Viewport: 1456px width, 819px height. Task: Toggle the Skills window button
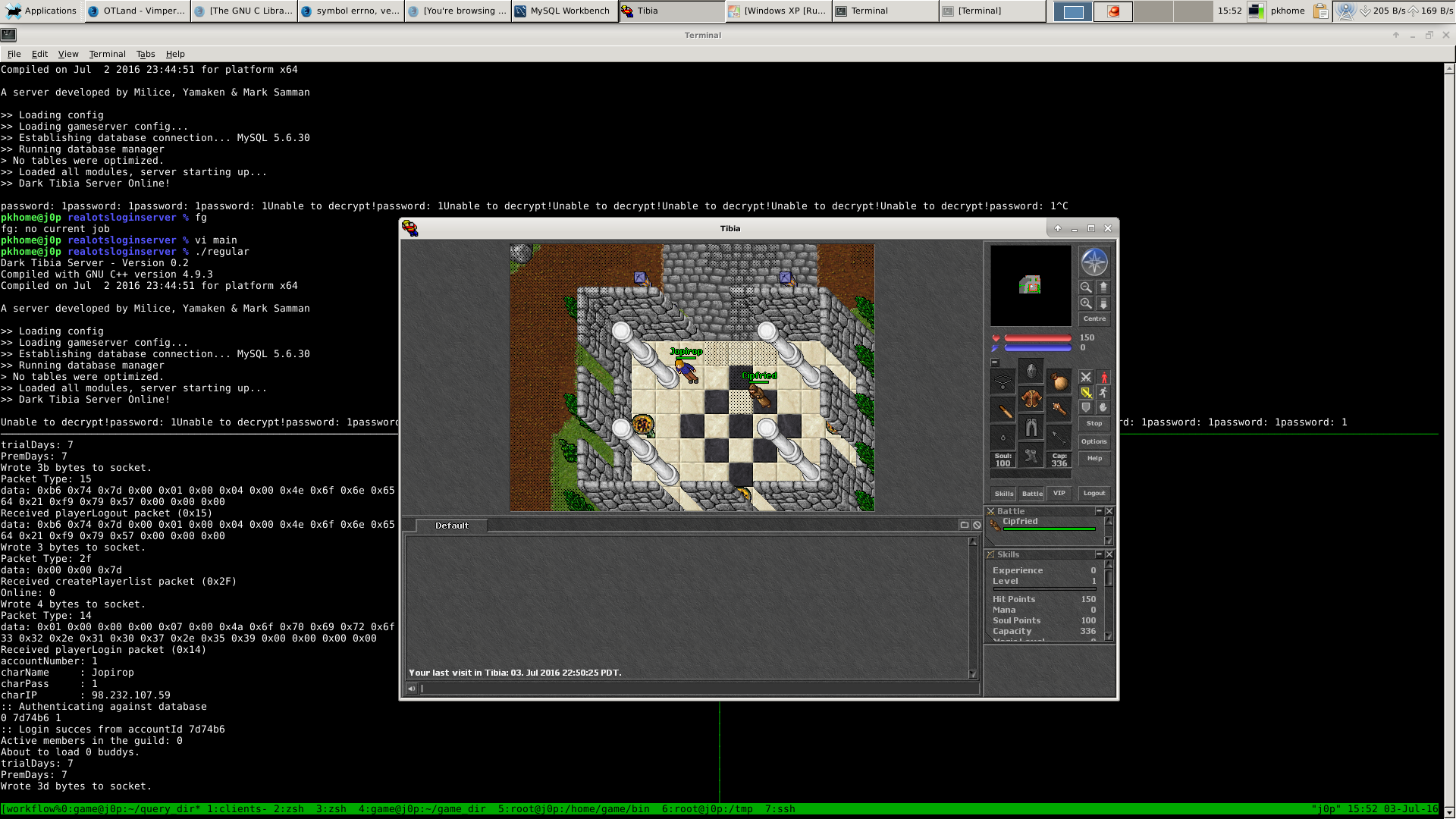1003,493
